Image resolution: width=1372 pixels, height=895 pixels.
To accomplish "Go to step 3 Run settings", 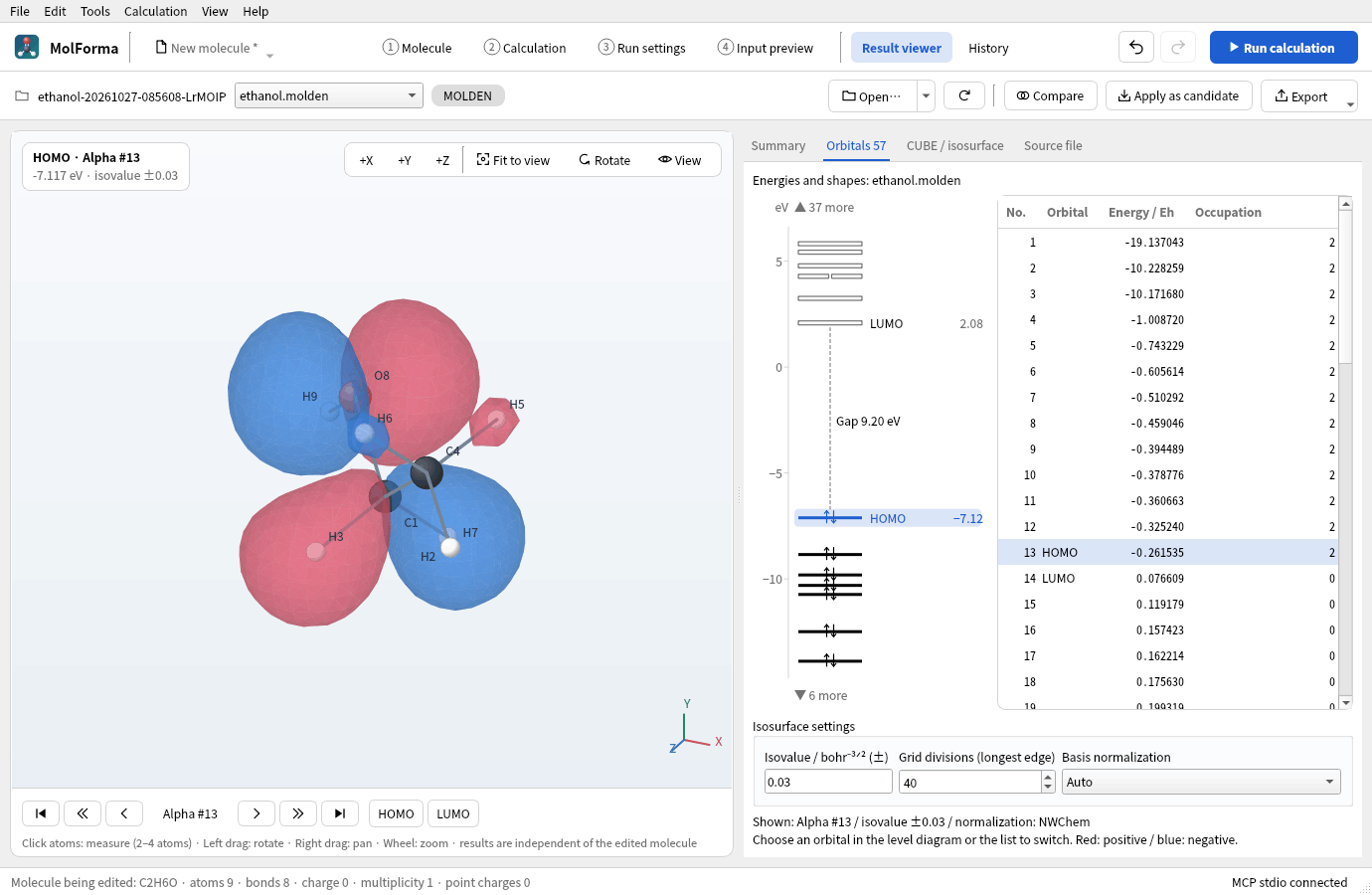I will click(642, 48).
